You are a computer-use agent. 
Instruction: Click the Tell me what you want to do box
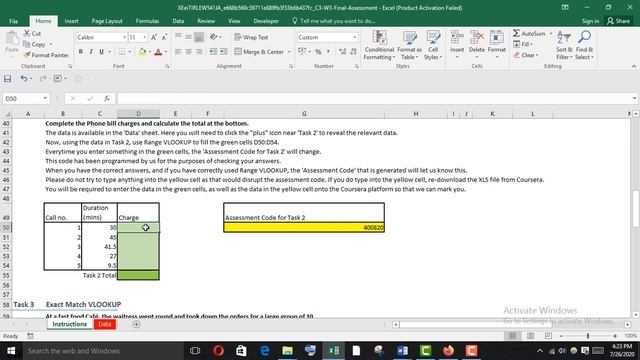click(334, 21)
